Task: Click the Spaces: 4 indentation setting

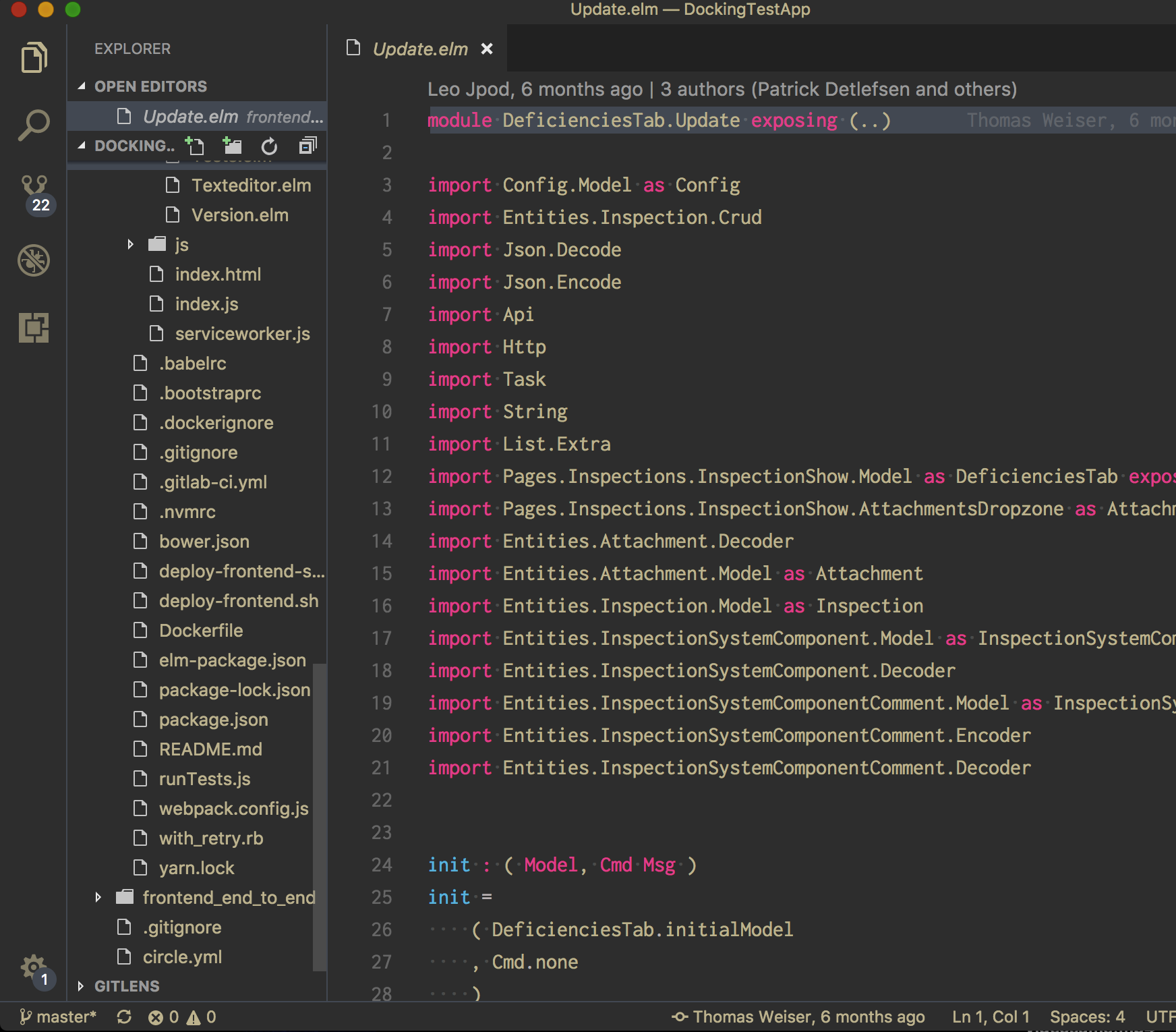Action: pyautogui.click(x=1087, y=1017)
